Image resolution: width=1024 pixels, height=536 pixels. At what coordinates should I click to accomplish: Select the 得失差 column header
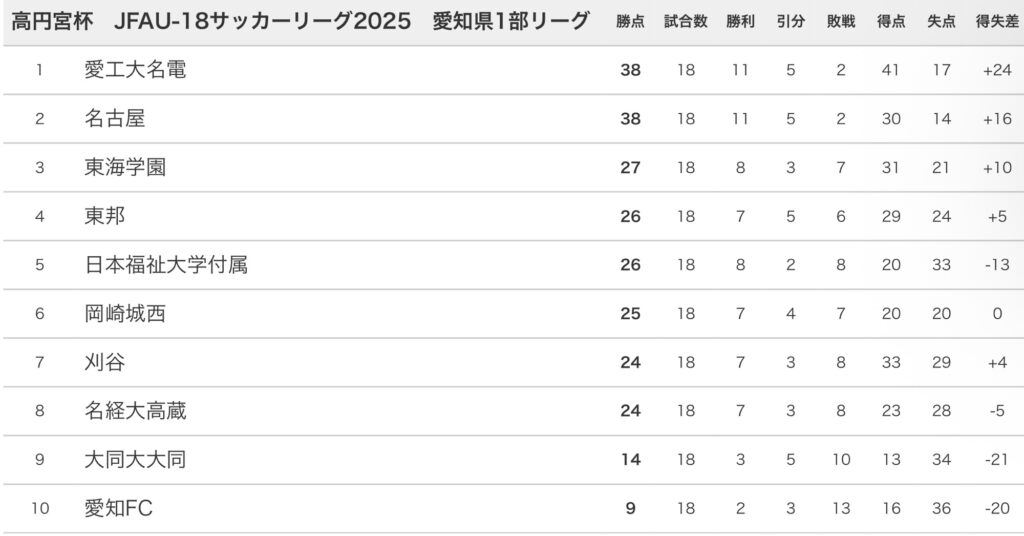[996, 22]
